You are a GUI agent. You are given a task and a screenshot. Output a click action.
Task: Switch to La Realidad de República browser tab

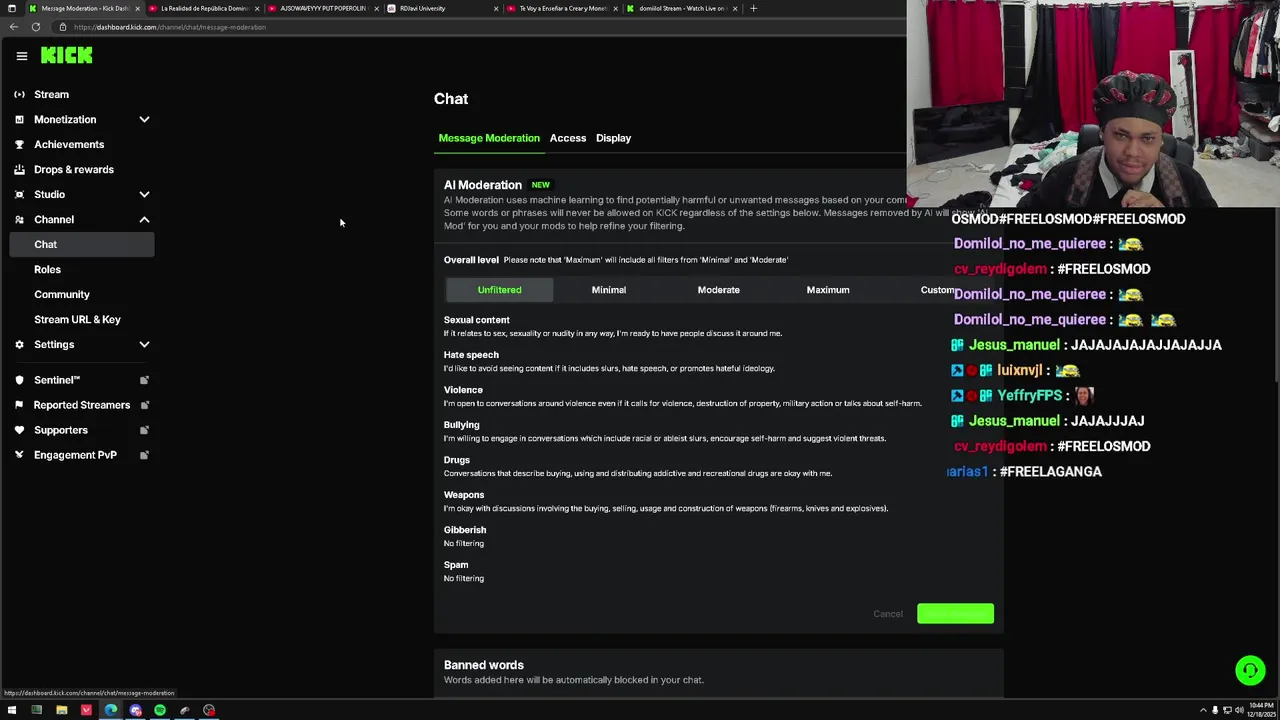[x=203, y=8]
